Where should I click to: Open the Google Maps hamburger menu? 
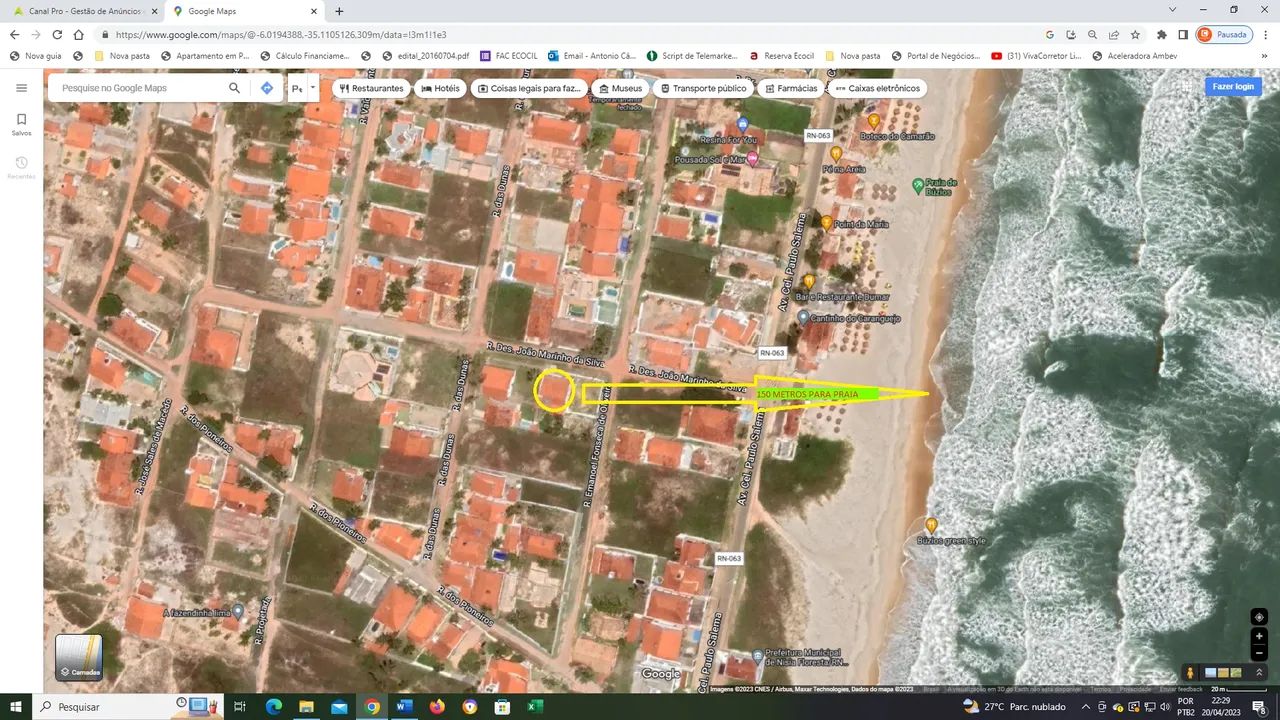click(21, 88)
